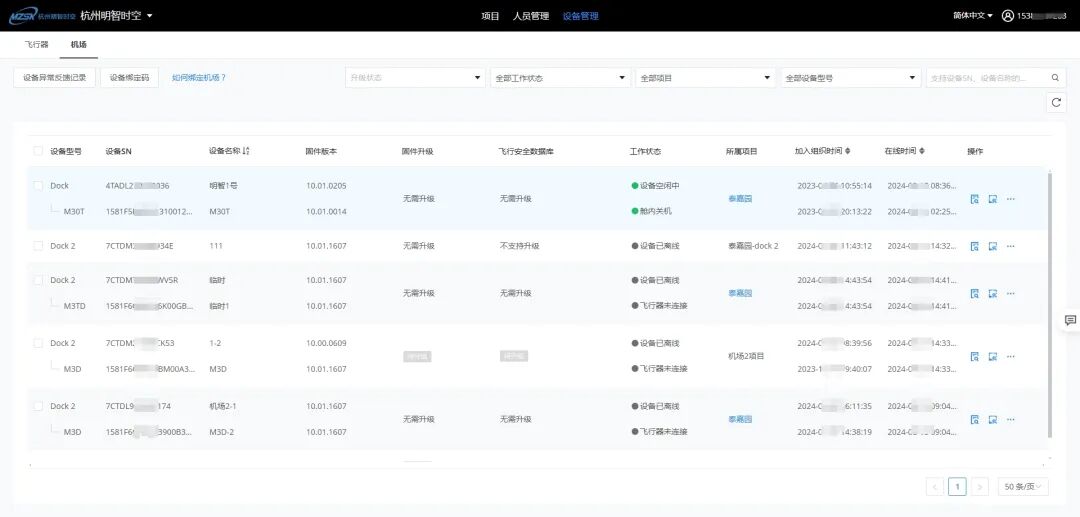Click the 10.01.0205 firmware version cell
The image size is (1080, 517).
[326, 186]
